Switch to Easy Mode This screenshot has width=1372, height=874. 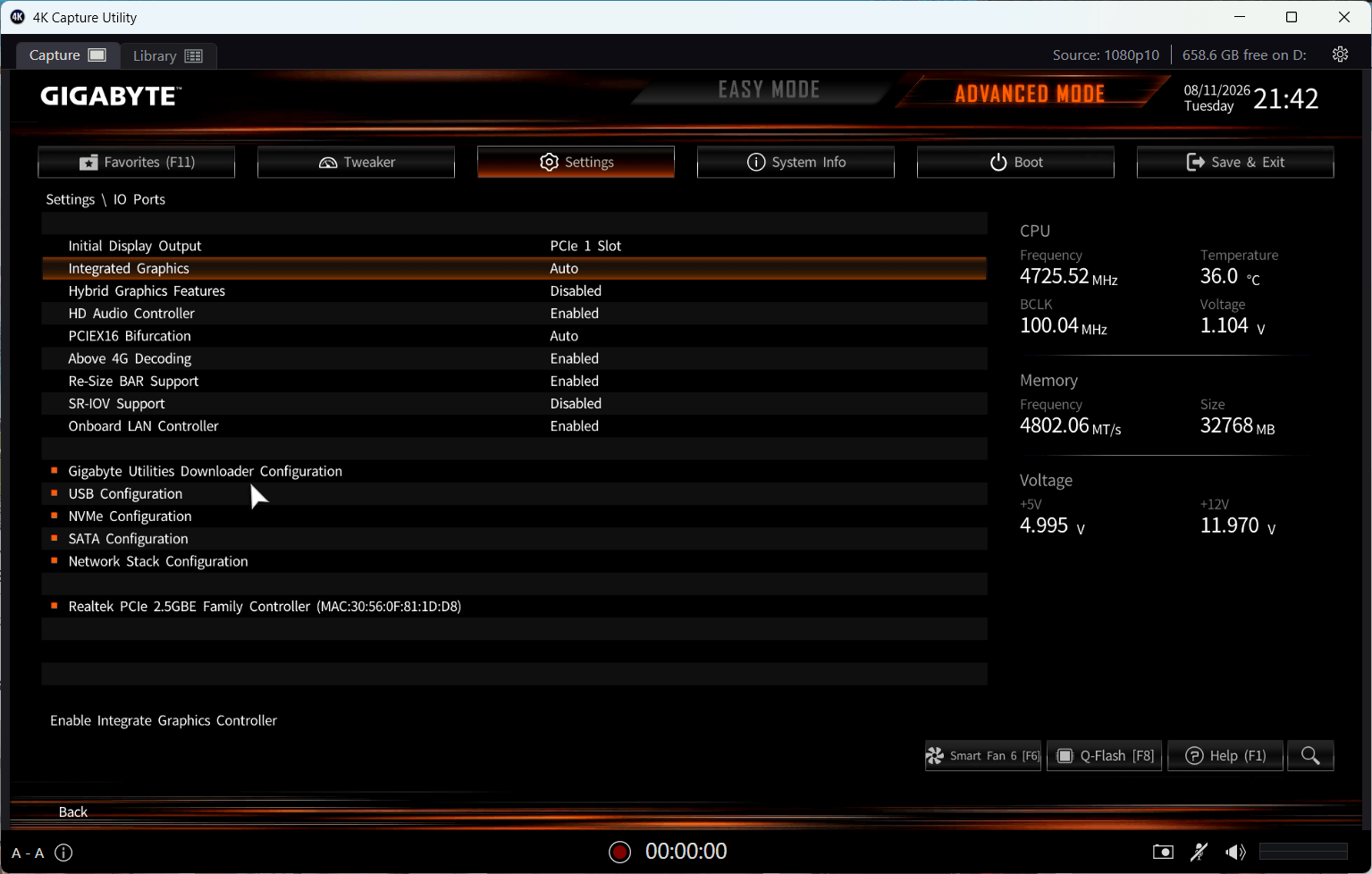[769, 89]
